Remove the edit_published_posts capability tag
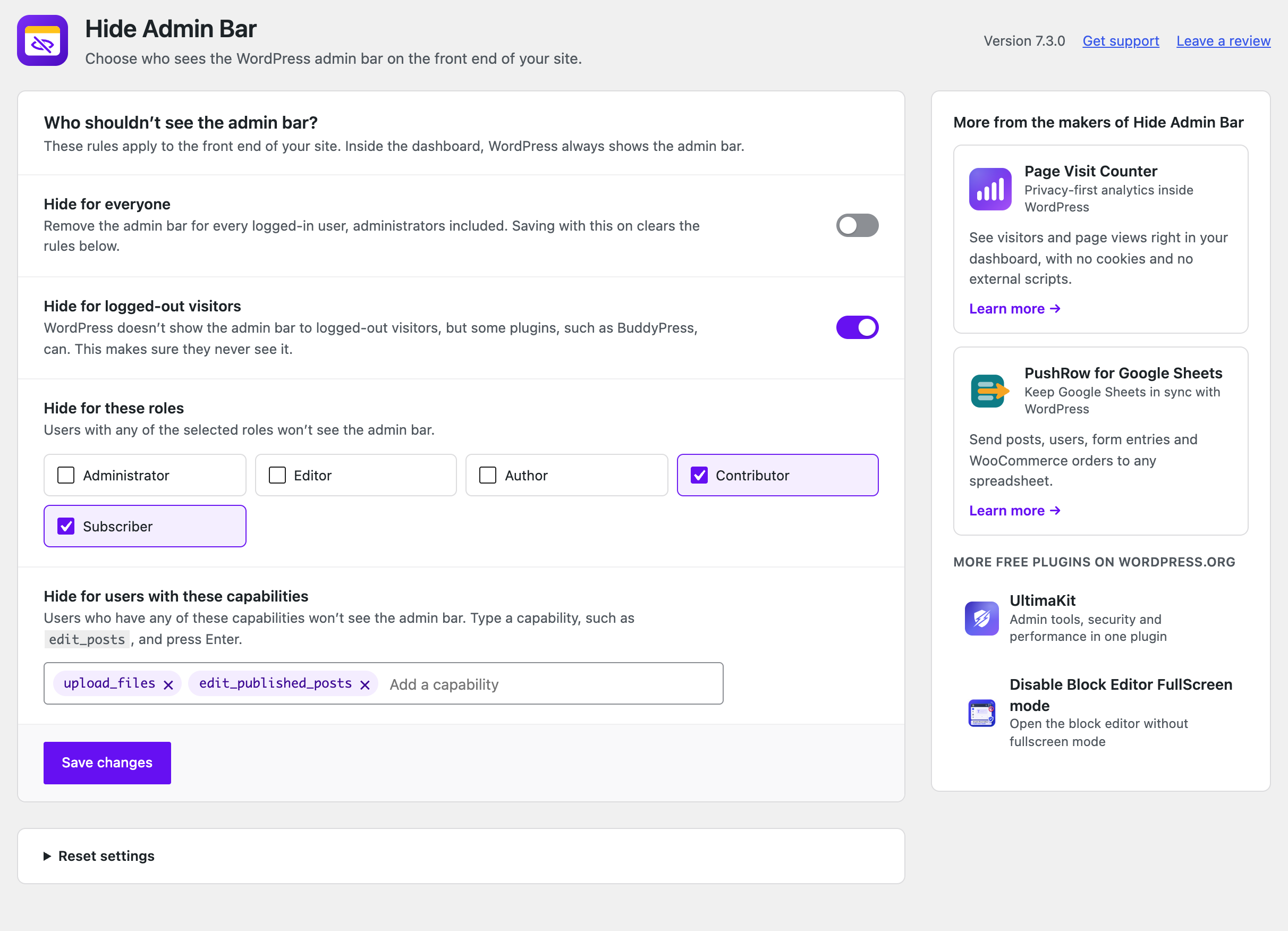The image size is (1288, 931). coord(365,685)
